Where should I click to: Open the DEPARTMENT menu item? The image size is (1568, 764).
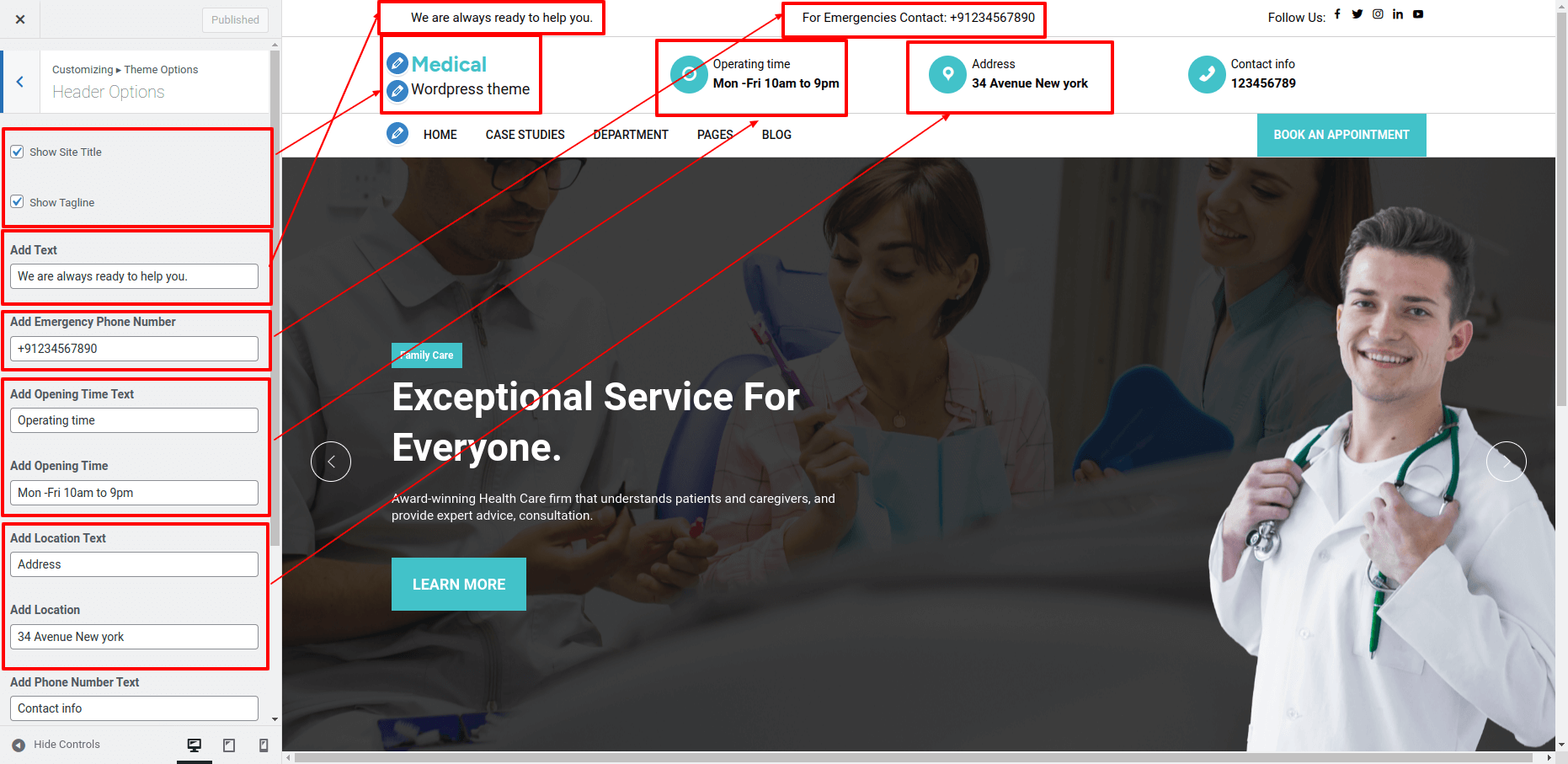click(631, 135)
